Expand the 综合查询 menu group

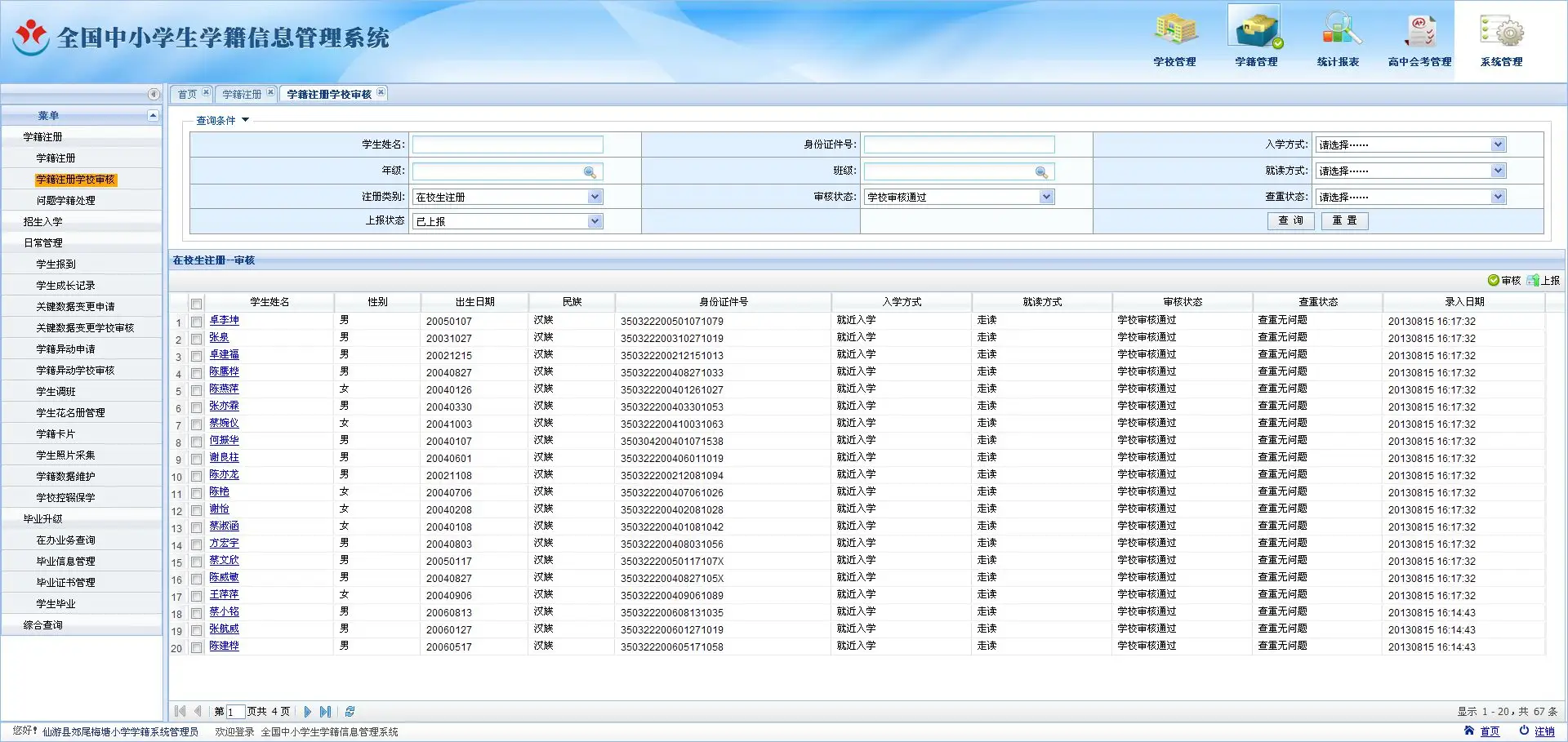click(x=42, y=625)
